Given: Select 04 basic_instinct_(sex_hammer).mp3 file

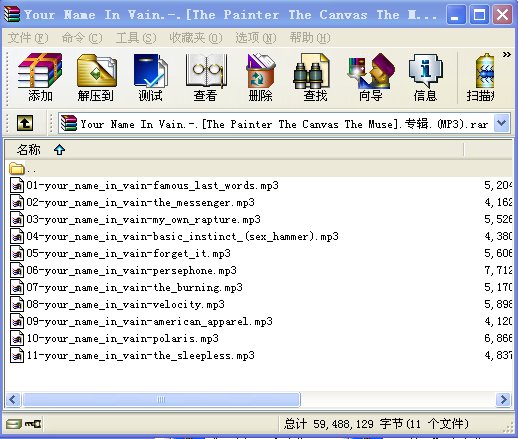Looking at the screenshot, I should click(x=182, y=236).
